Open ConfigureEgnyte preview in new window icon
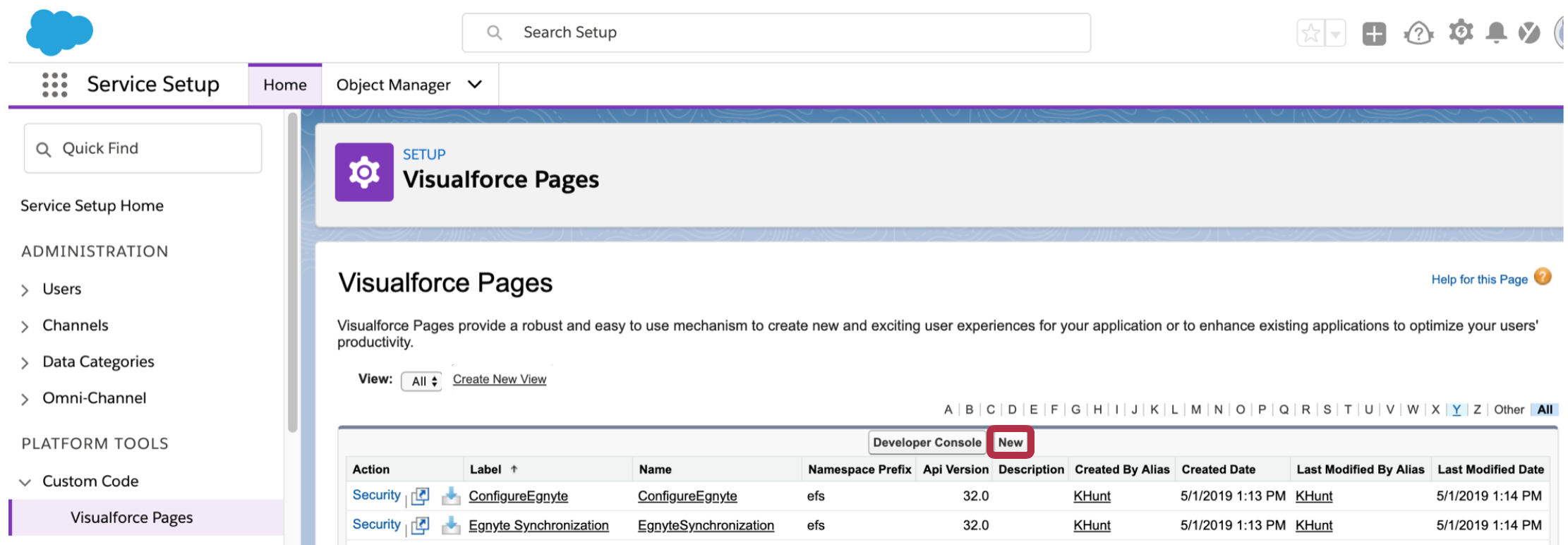This screenshot has height=545, width=1568. [x=421, y=496]
